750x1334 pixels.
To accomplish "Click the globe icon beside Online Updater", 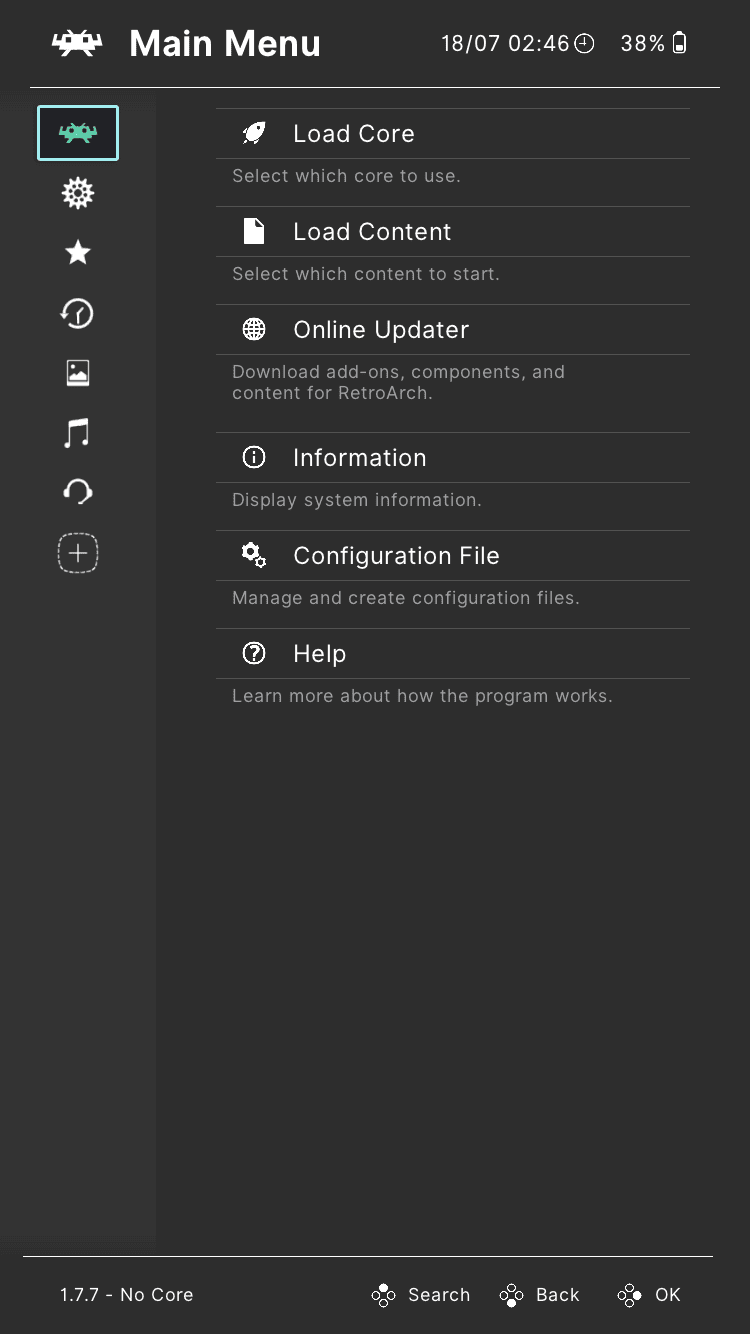I will coord(254,330).
